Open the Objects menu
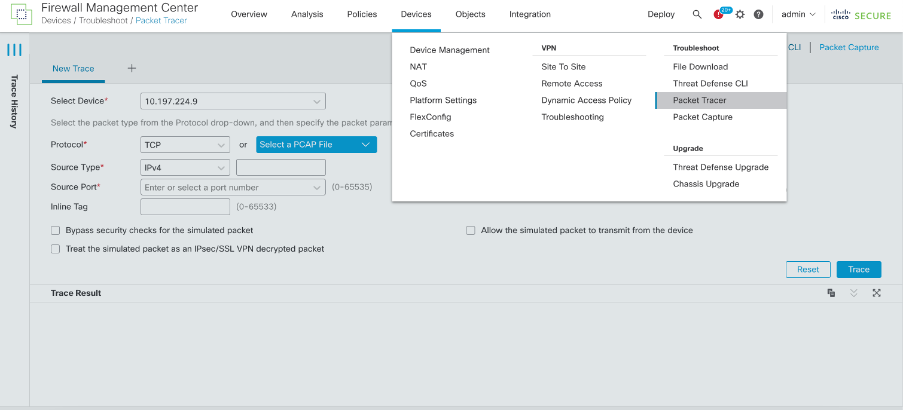 point(470,14)
